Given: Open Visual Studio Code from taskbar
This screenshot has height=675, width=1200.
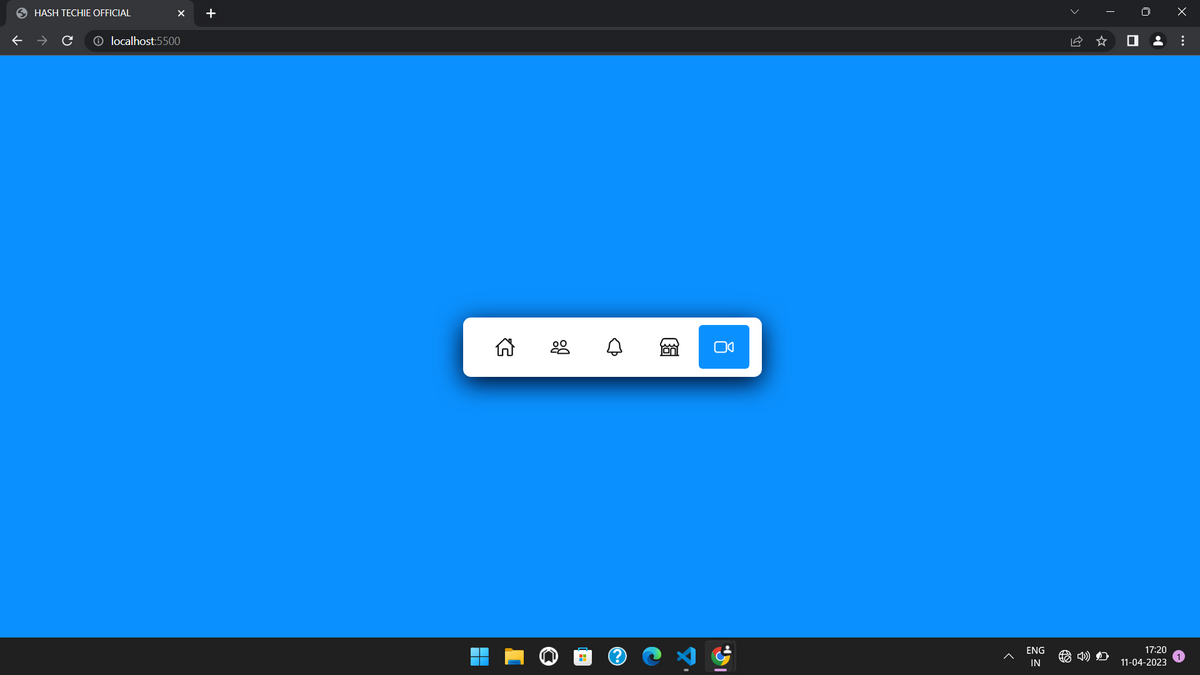Looking at the screenshot, I should [x=685, y=656].
